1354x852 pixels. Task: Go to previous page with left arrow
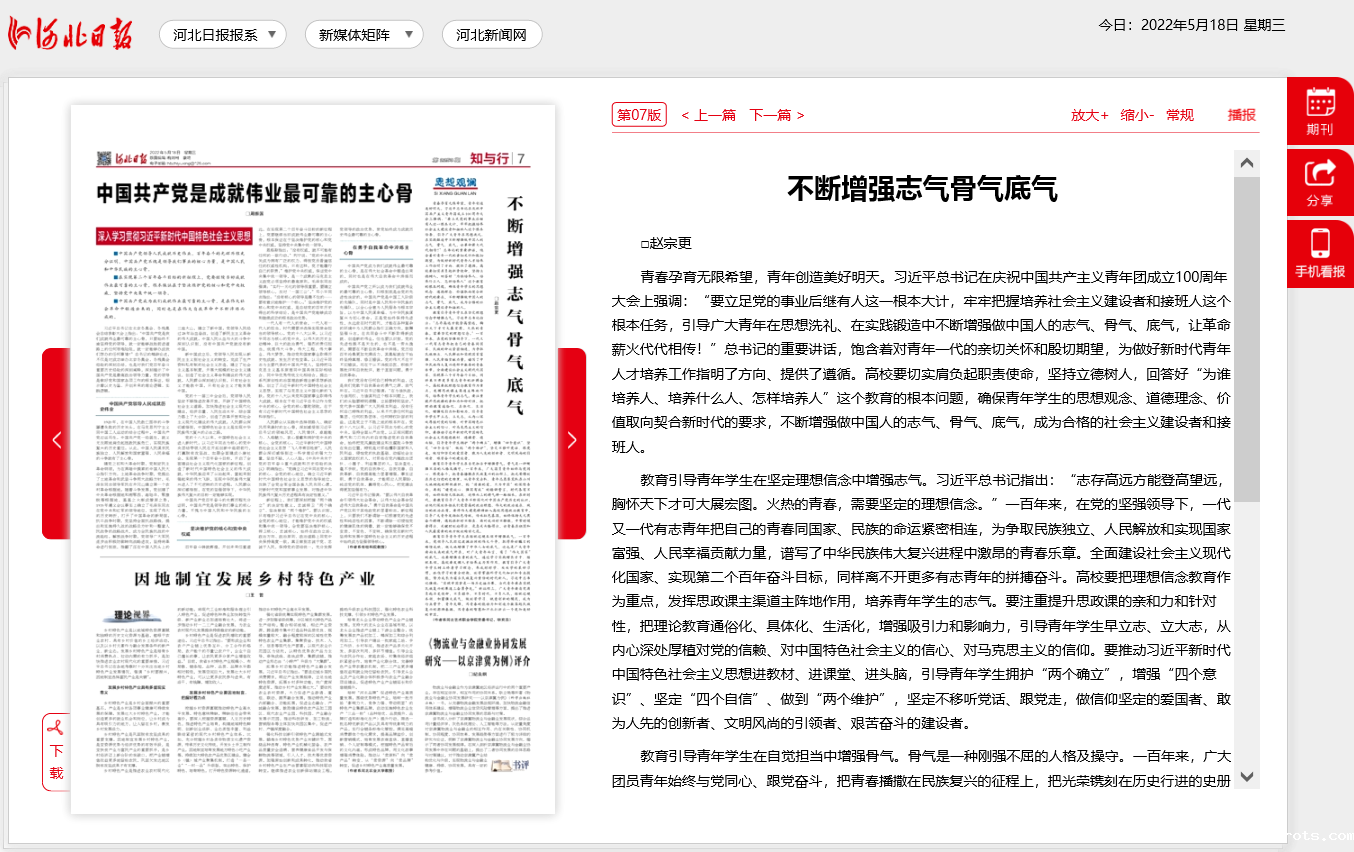(x=56, y=441)
